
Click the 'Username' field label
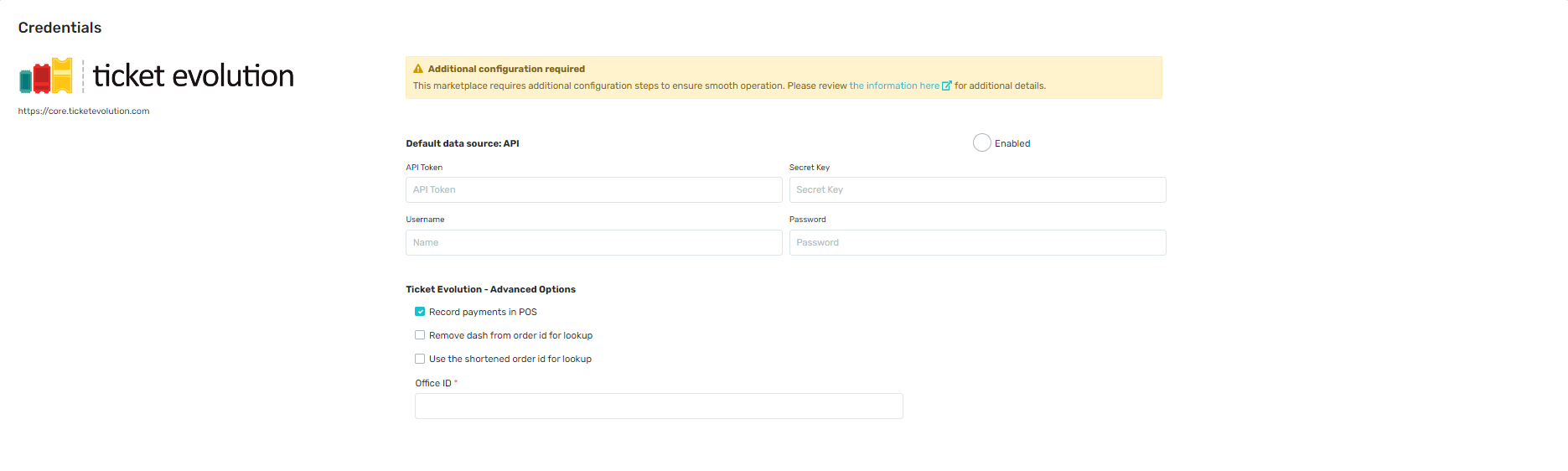426,220
